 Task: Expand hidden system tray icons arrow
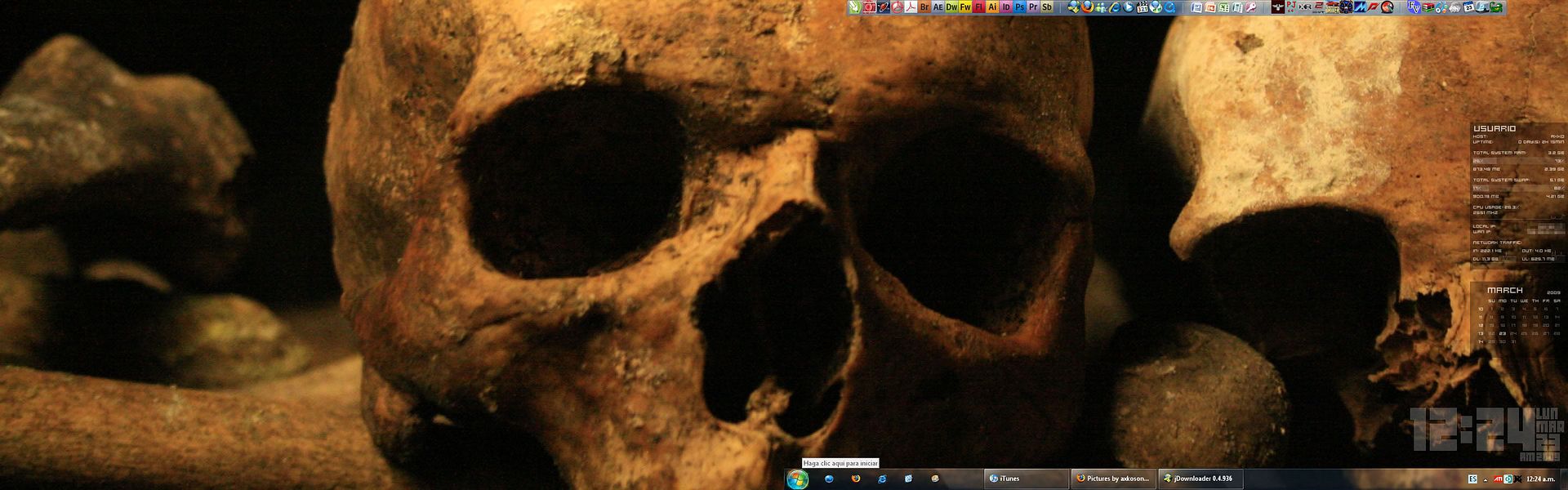1485,479
